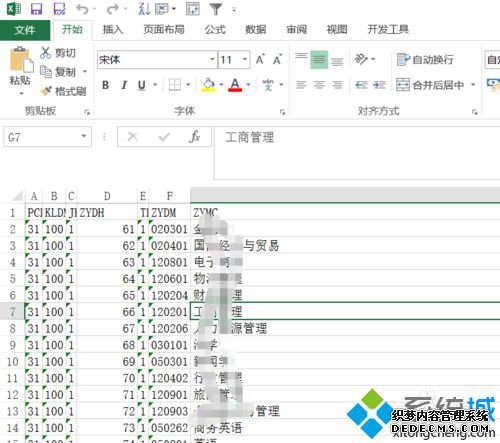
Task: Open the font size dropdown showing 11
Action: [x=245, y=60]
